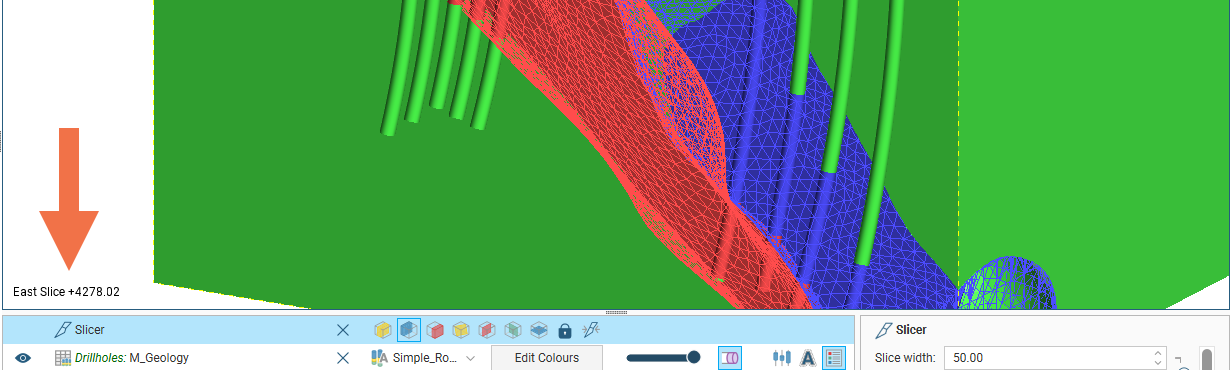Viewport: 1230px width, 370px height.
Task: Remove Drillholes M_Geology from the scene
Action: pyautogui.click(x=343, y=358)
